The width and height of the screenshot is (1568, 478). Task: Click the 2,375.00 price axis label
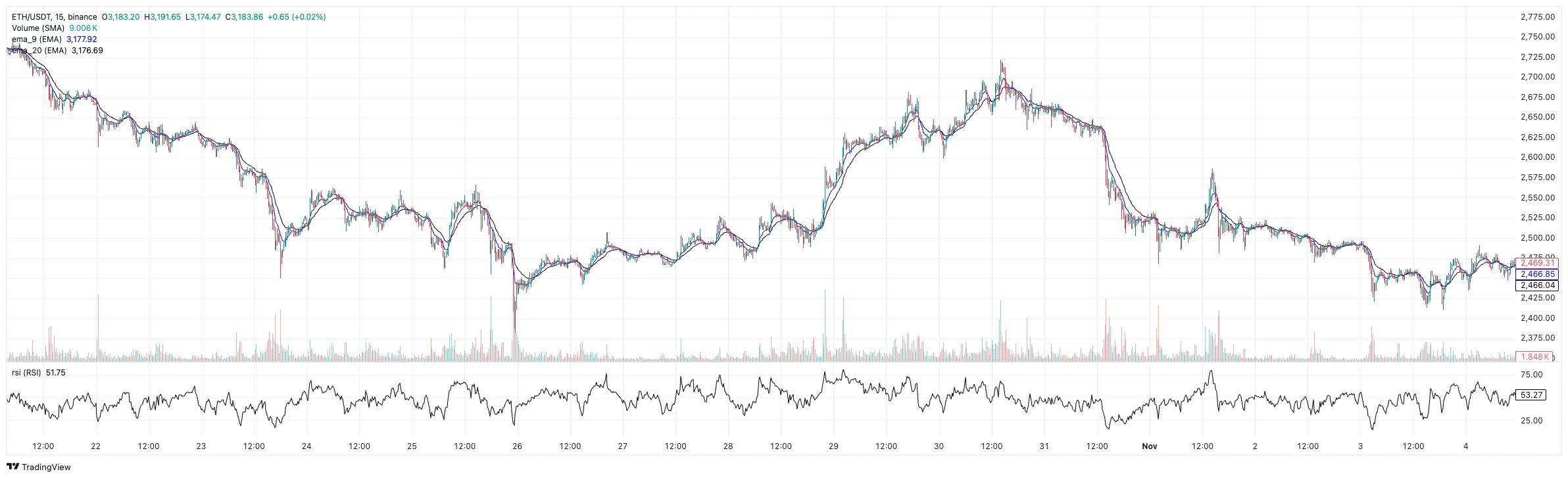click(1539, 338)
